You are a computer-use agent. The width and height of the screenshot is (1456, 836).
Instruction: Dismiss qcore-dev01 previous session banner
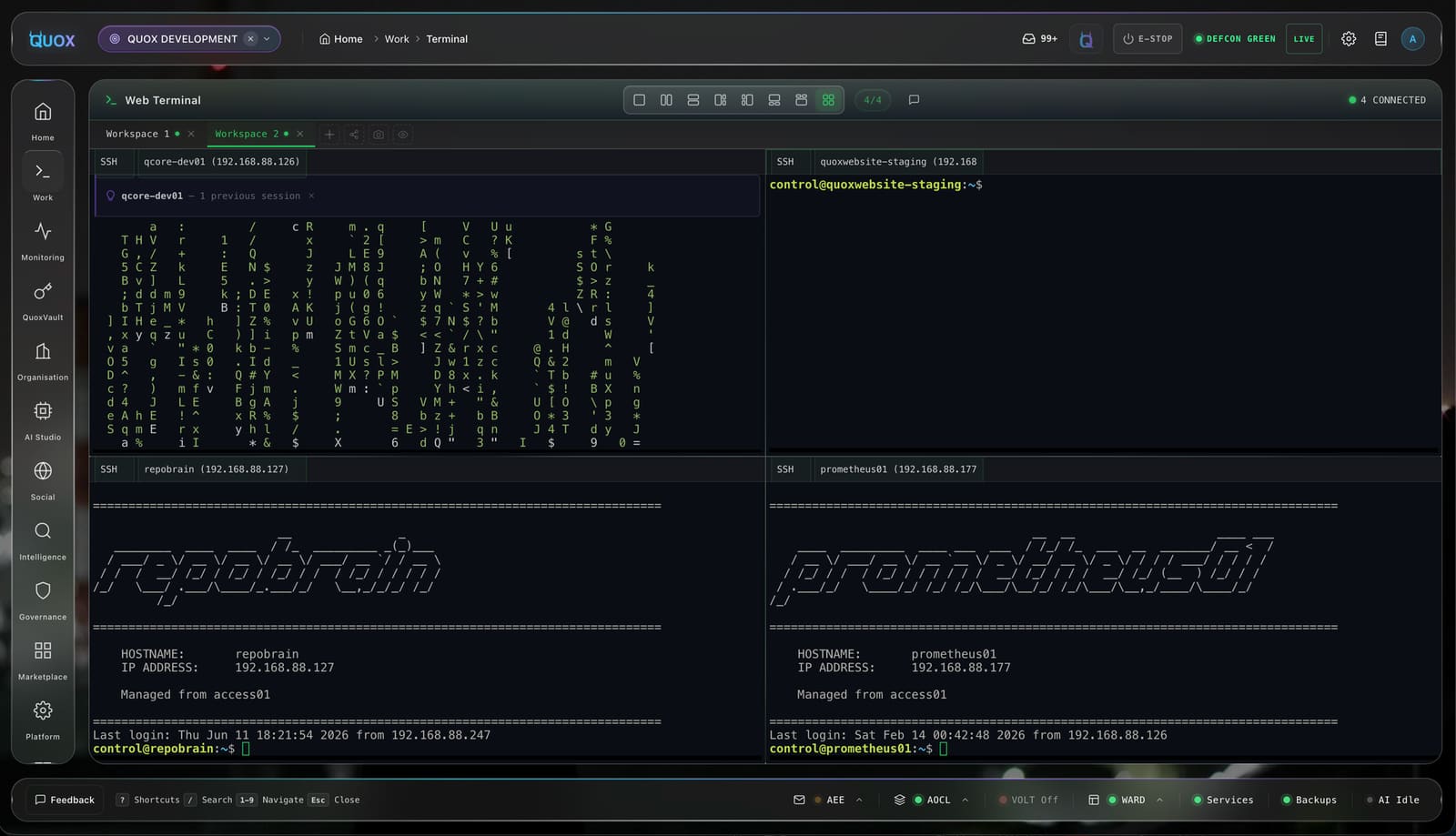point(311,196)
